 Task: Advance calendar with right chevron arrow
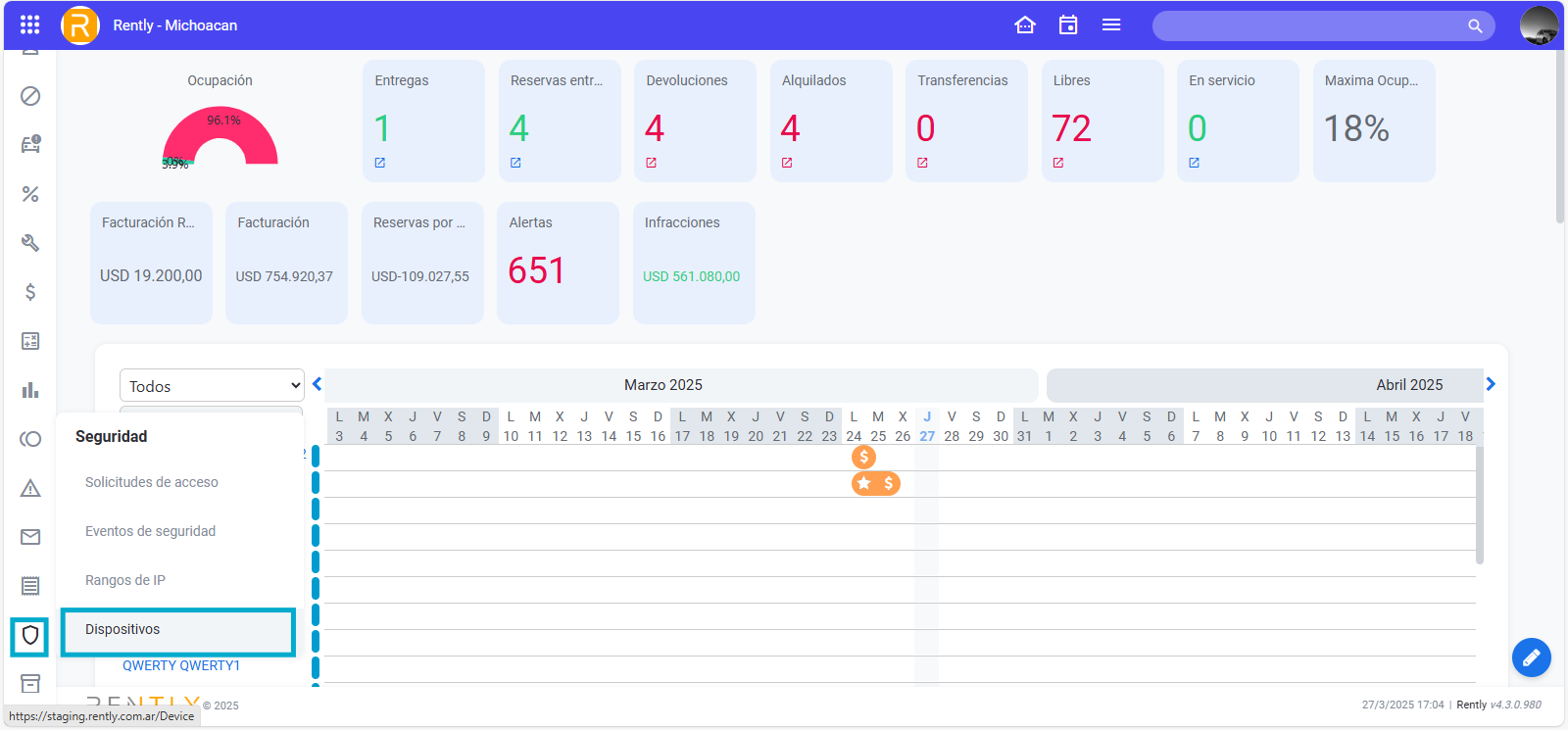(1491, 384)
